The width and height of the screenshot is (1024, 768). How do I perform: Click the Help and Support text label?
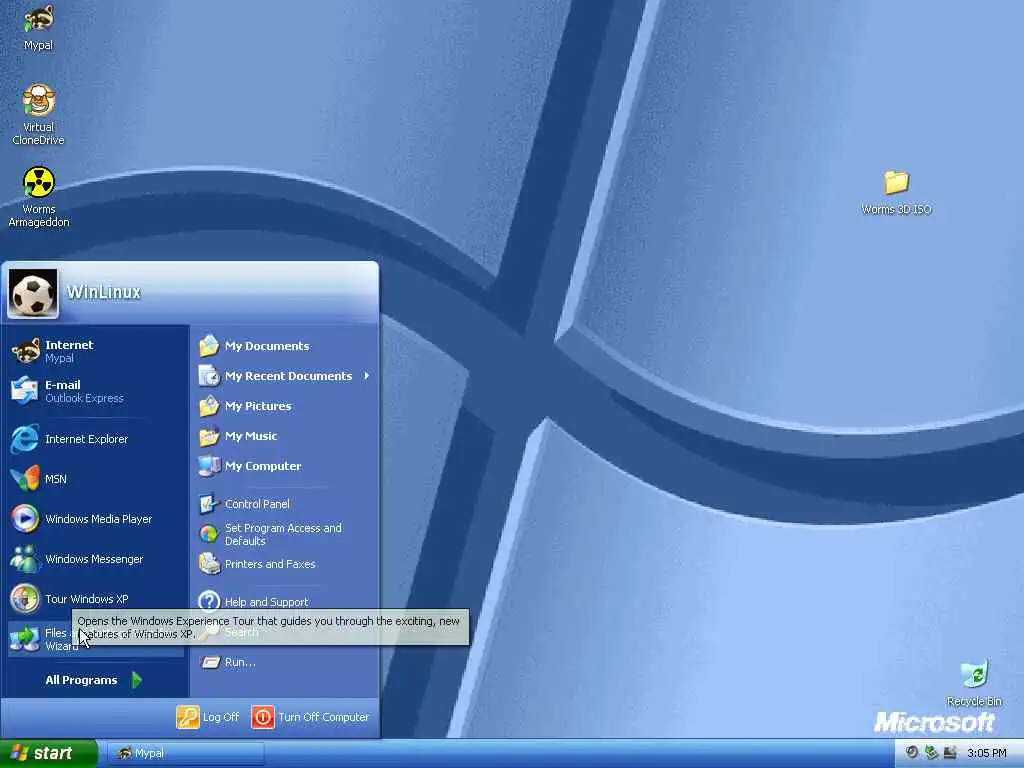(266, 602)
